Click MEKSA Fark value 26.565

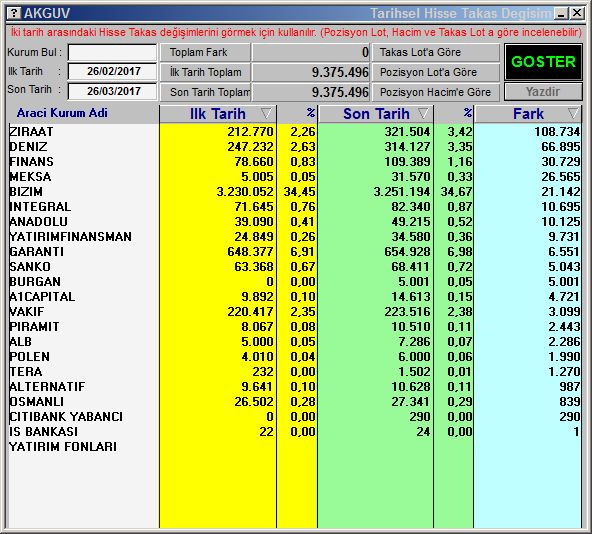[x=561, y=176]
